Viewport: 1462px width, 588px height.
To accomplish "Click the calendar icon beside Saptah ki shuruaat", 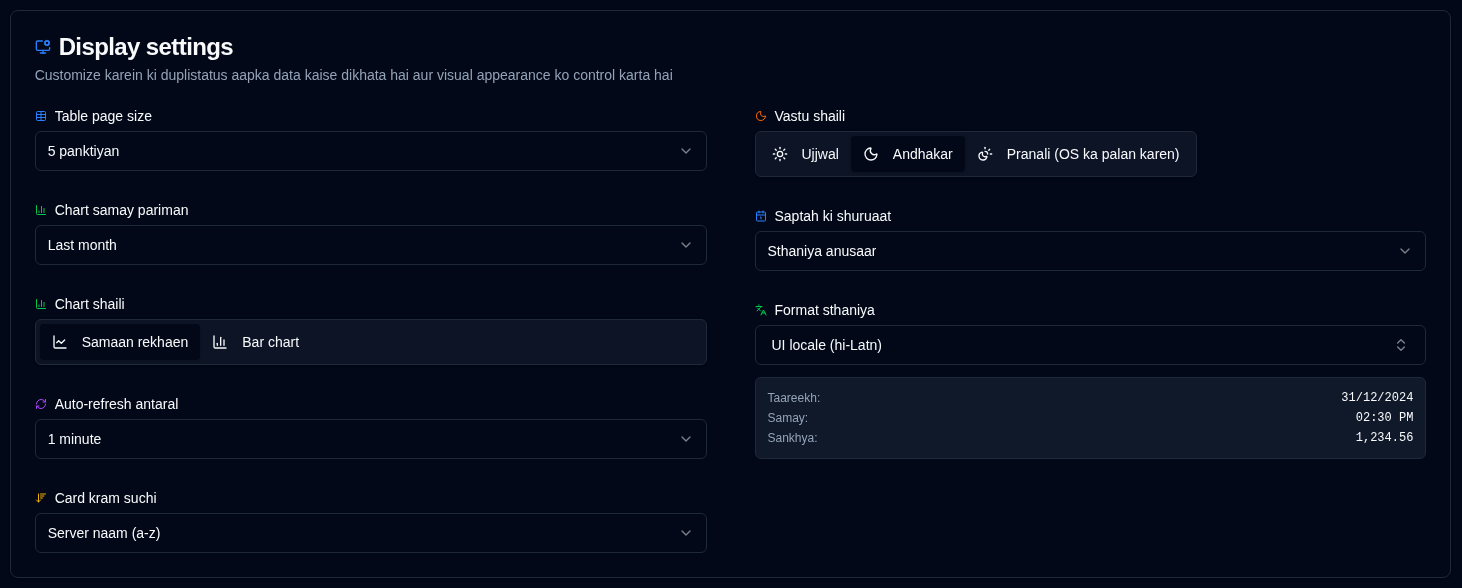I will 761,216.
